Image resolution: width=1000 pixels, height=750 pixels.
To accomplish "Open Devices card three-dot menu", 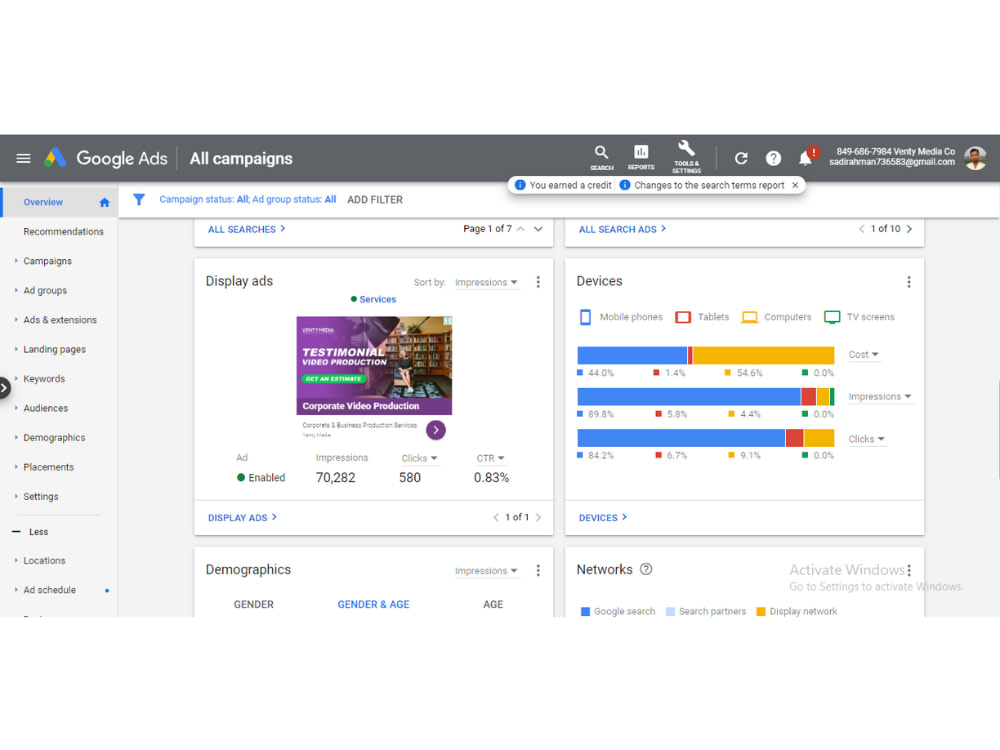I will (x=909, y=282).
